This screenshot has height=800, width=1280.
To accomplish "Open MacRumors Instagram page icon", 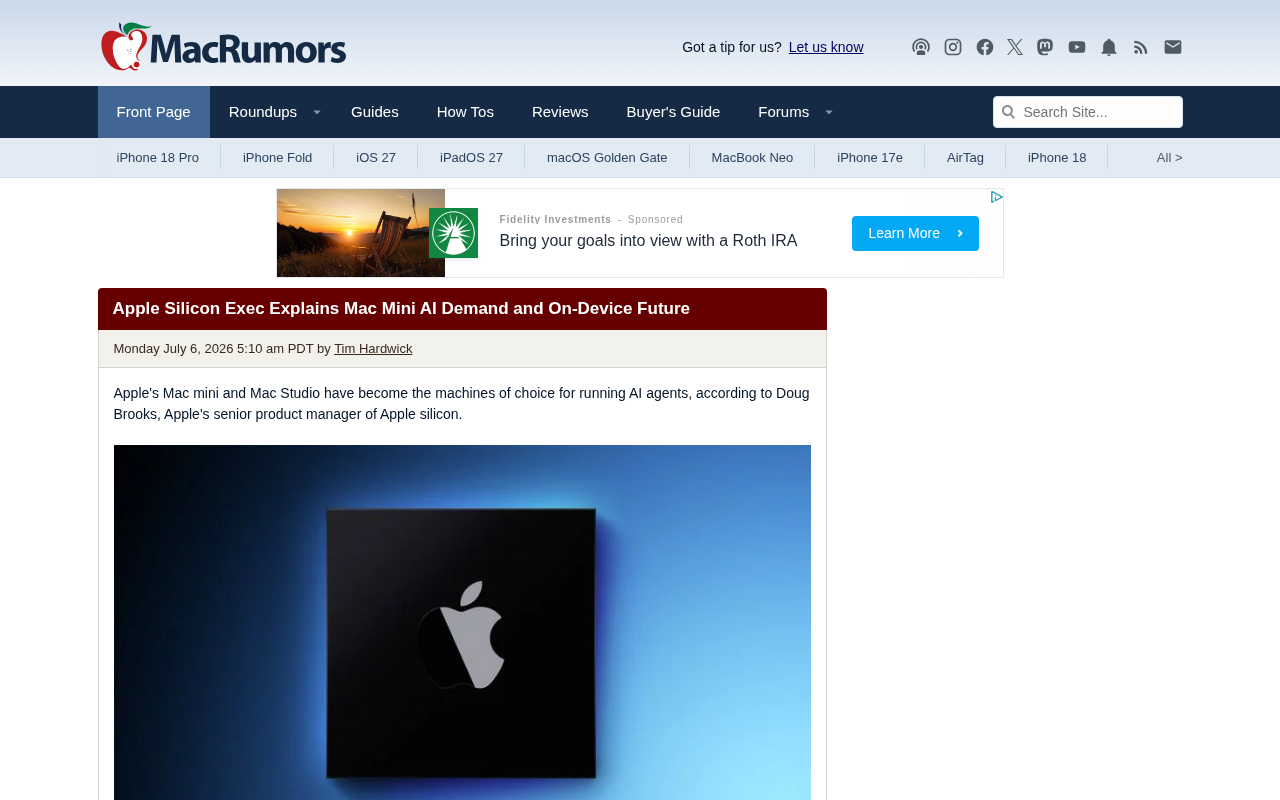I will click(x=953, y=47).
